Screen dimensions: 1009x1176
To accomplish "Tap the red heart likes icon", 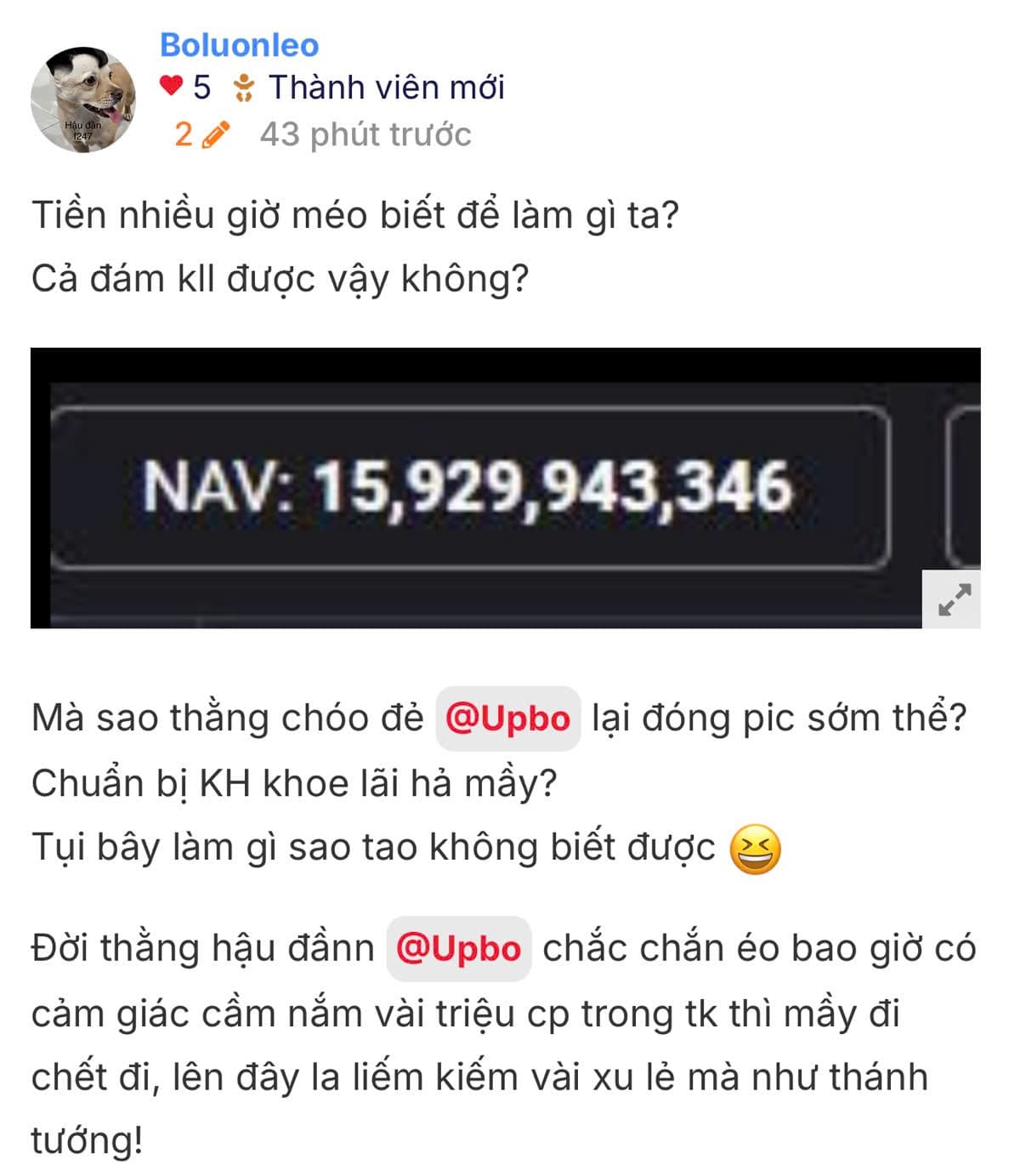I will click(x=171, y=86).
